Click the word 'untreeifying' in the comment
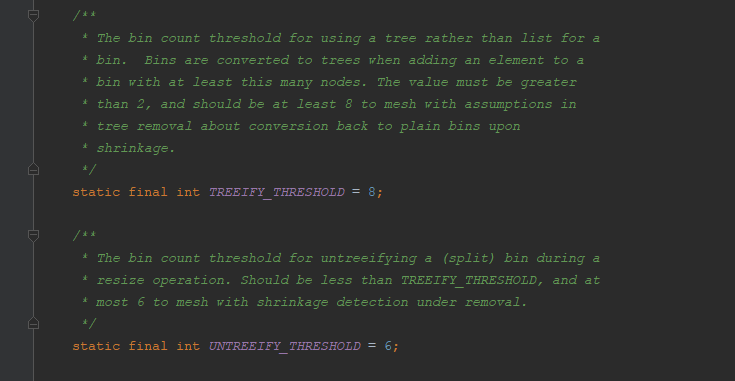 (x=368, y=258)
